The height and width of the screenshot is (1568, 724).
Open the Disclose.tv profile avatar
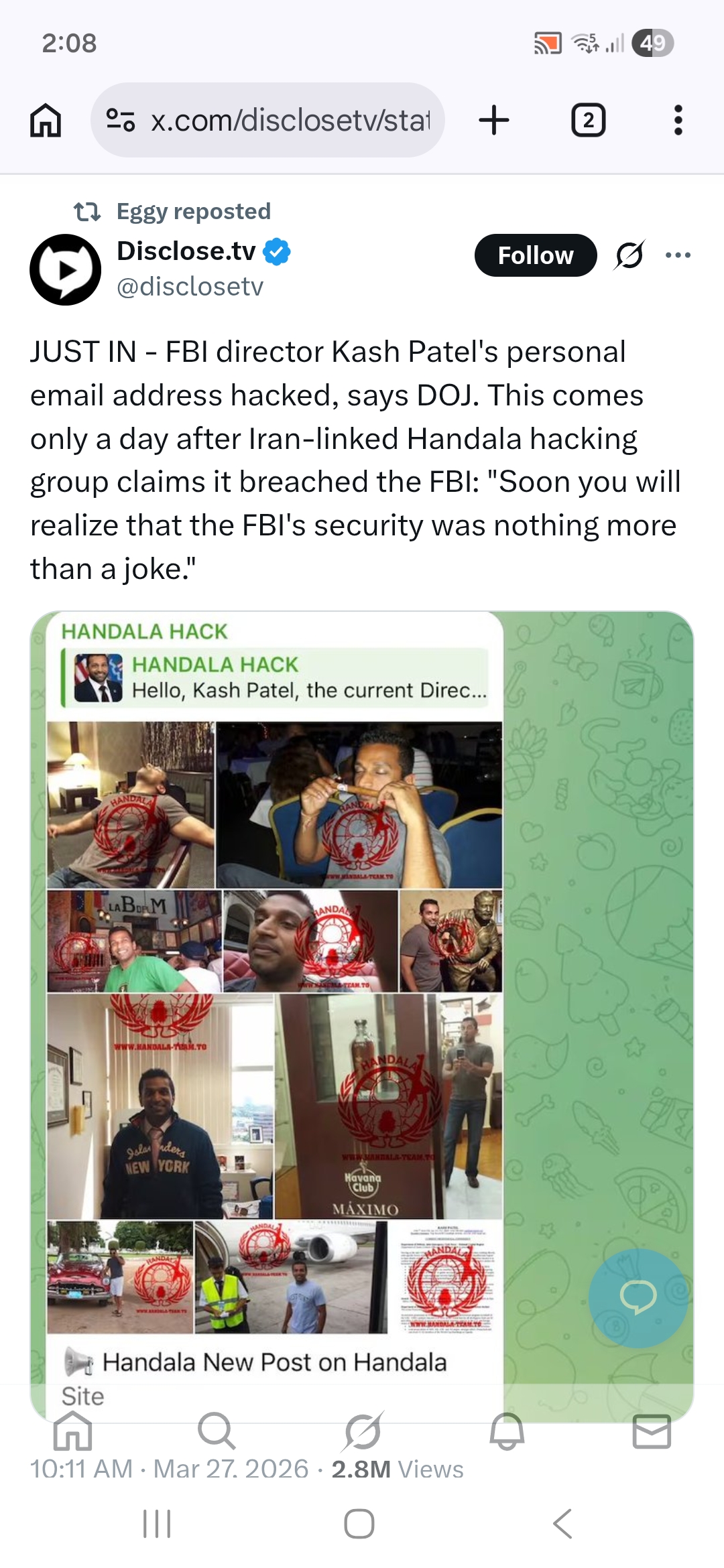(65, 269)
